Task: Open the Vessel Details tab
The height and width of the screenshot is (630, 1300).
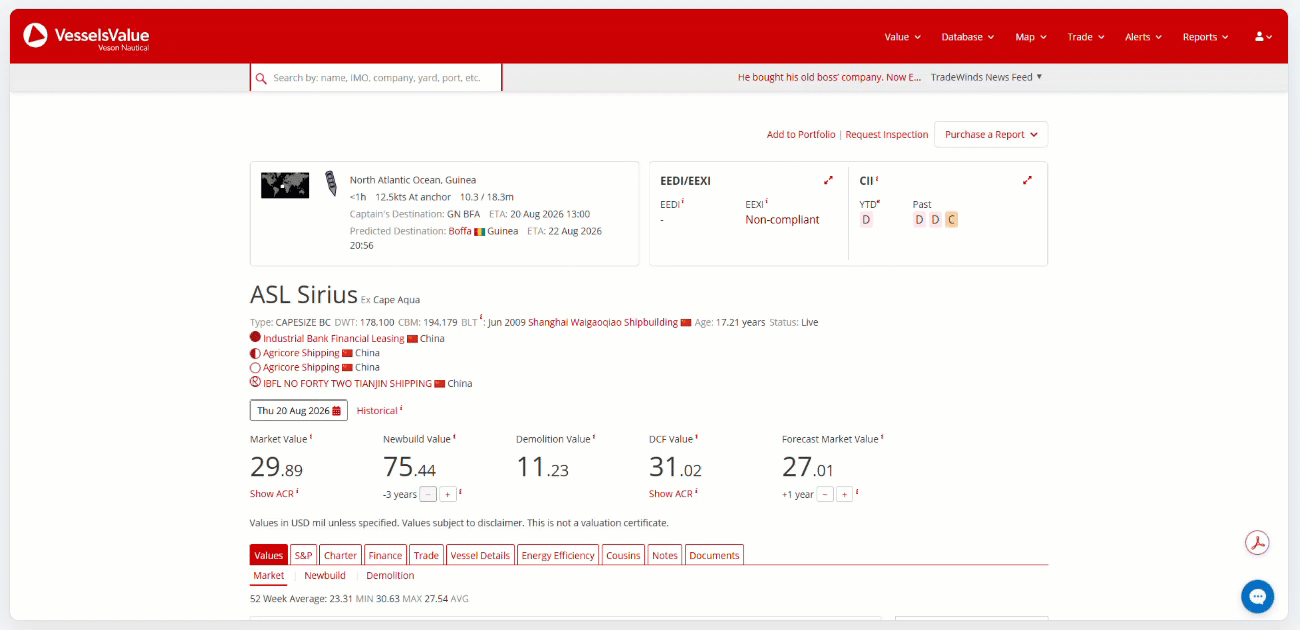Action: (480, 555)
